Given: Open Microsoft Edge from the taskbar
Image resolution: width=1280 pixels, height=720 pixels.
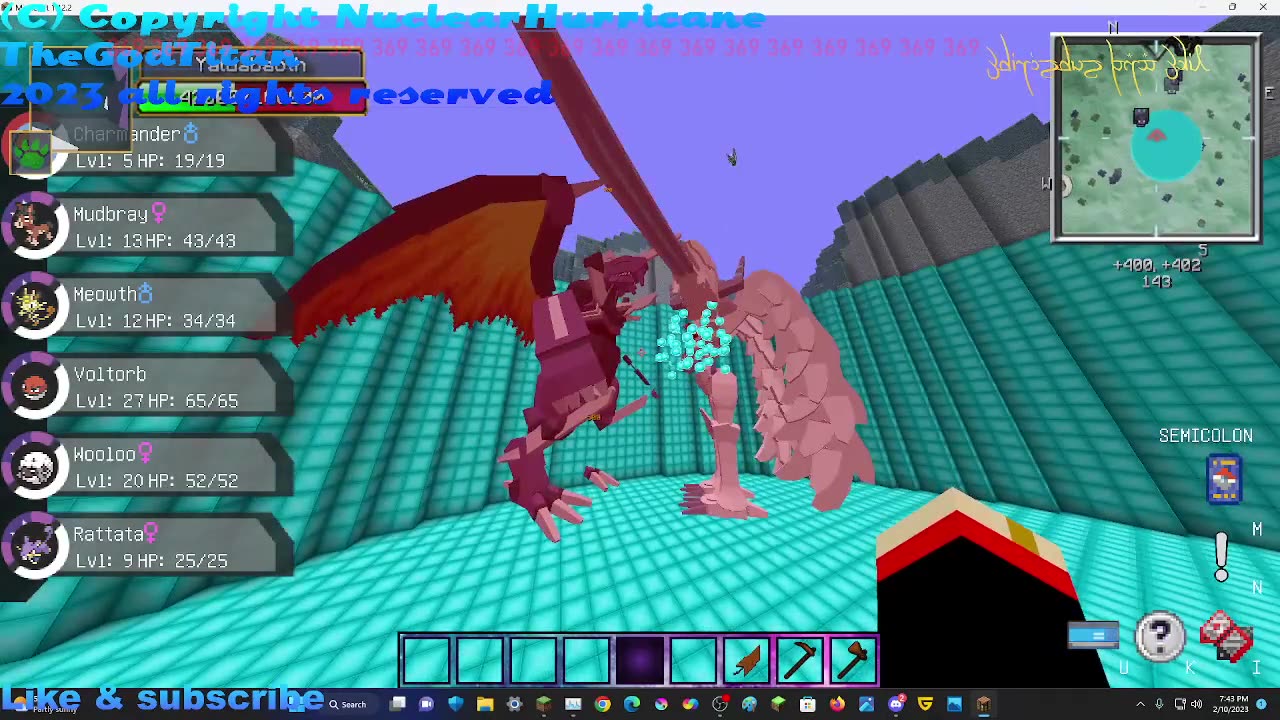Looking at the screenshot, I should click(631, 704).
